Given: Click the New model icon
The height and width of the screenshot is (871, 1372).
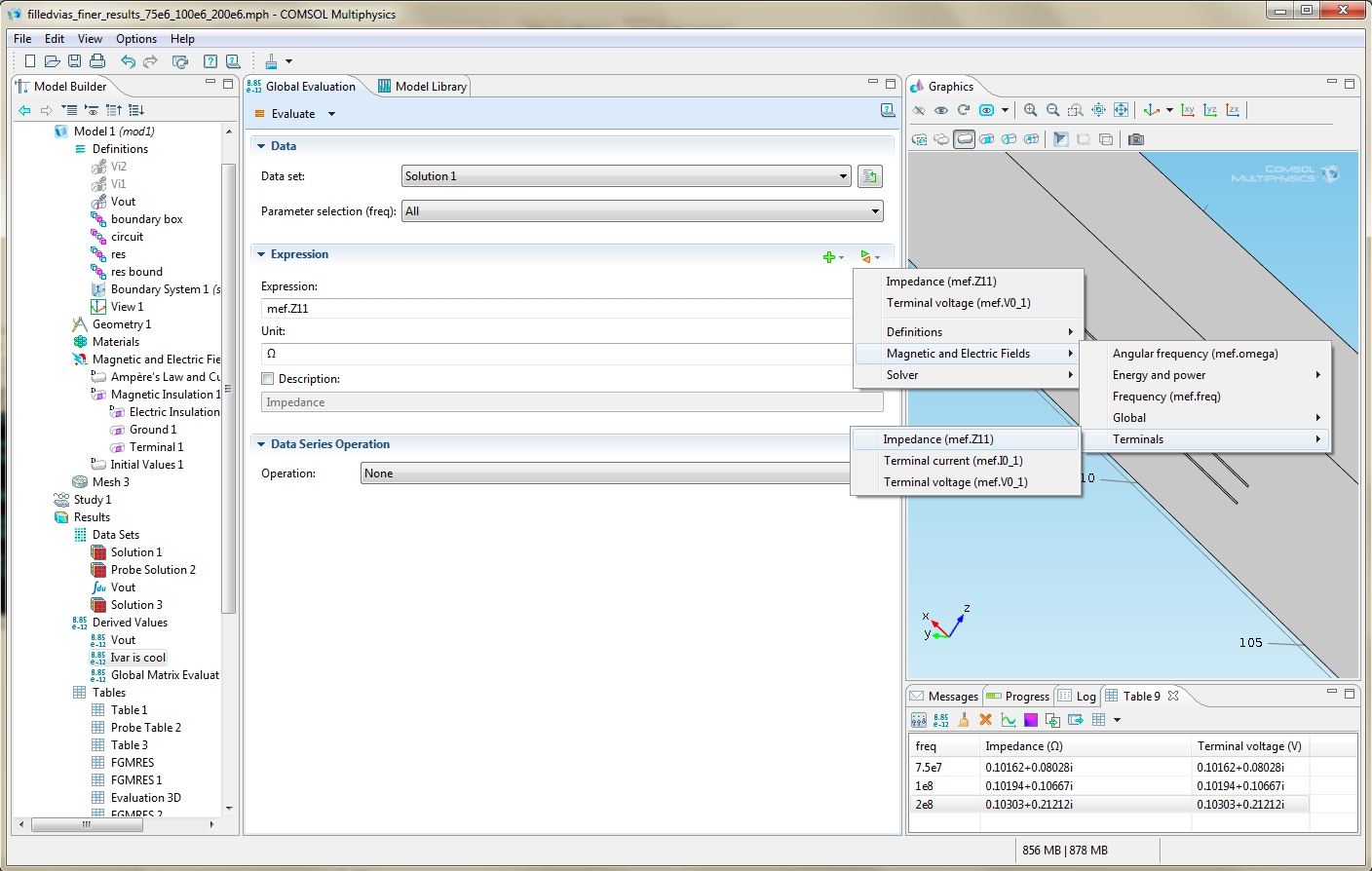Looking at the screenshot, I should pos(30,61).
